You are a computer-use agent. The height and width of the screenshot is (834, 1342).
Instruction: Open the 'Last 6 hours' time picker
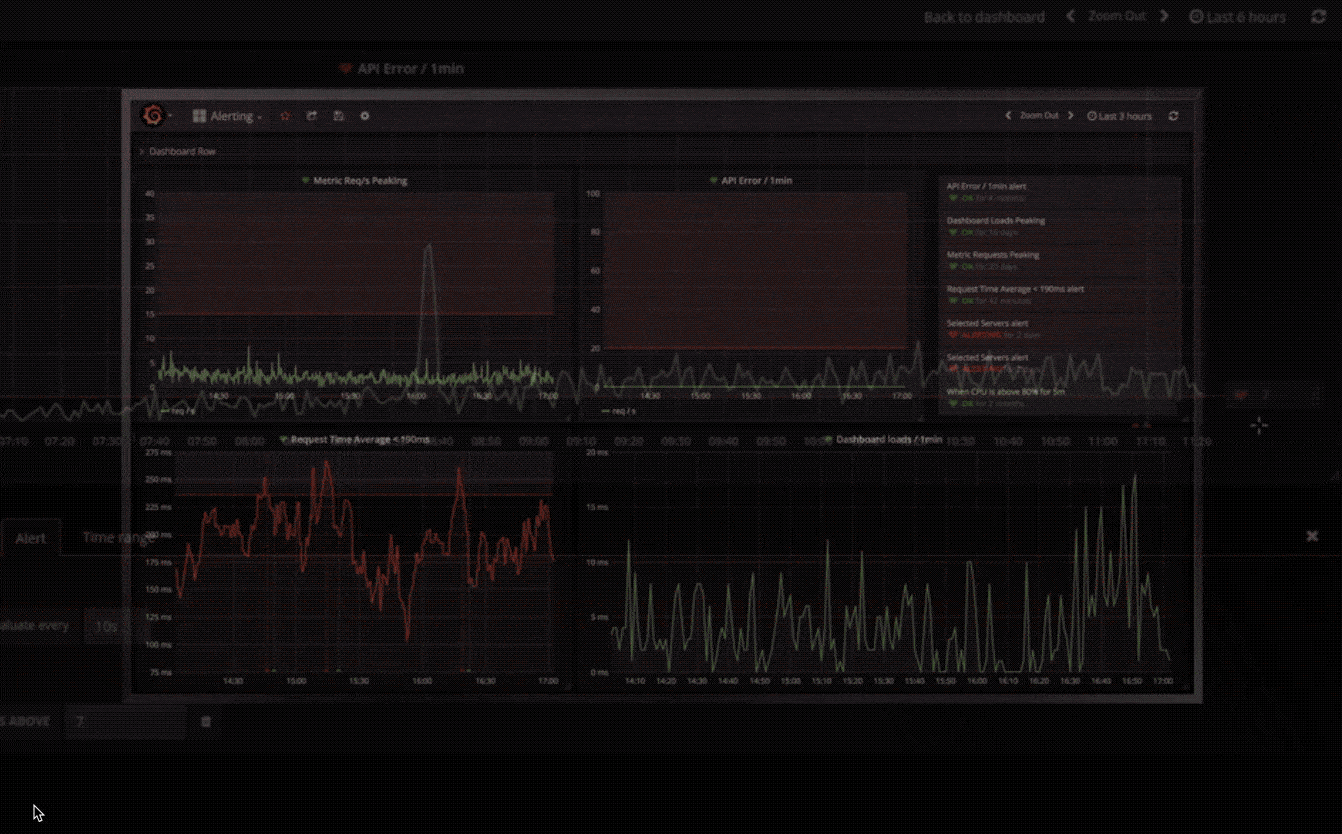pos(1238,17)
